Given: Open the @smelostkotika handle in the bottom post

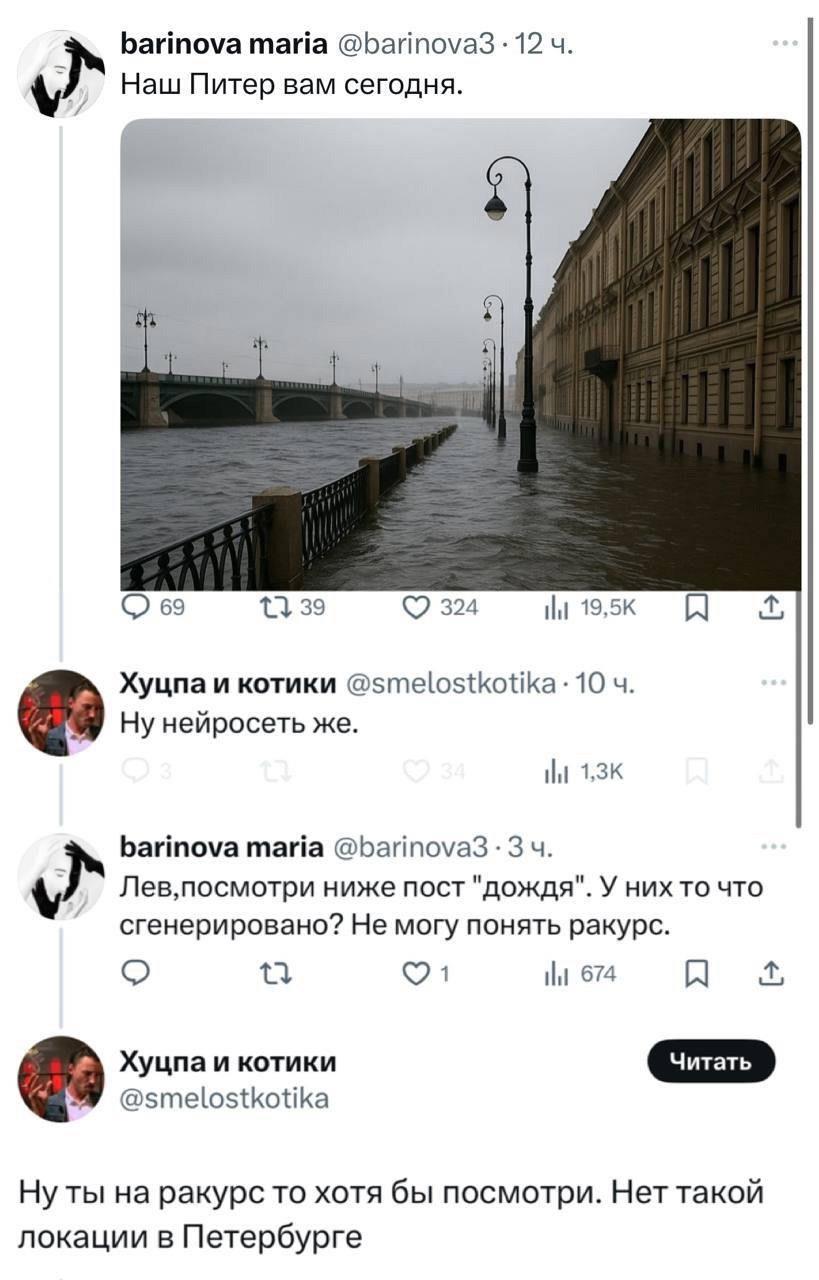Looking at the screenshot, I should (x=224, y=1099).
